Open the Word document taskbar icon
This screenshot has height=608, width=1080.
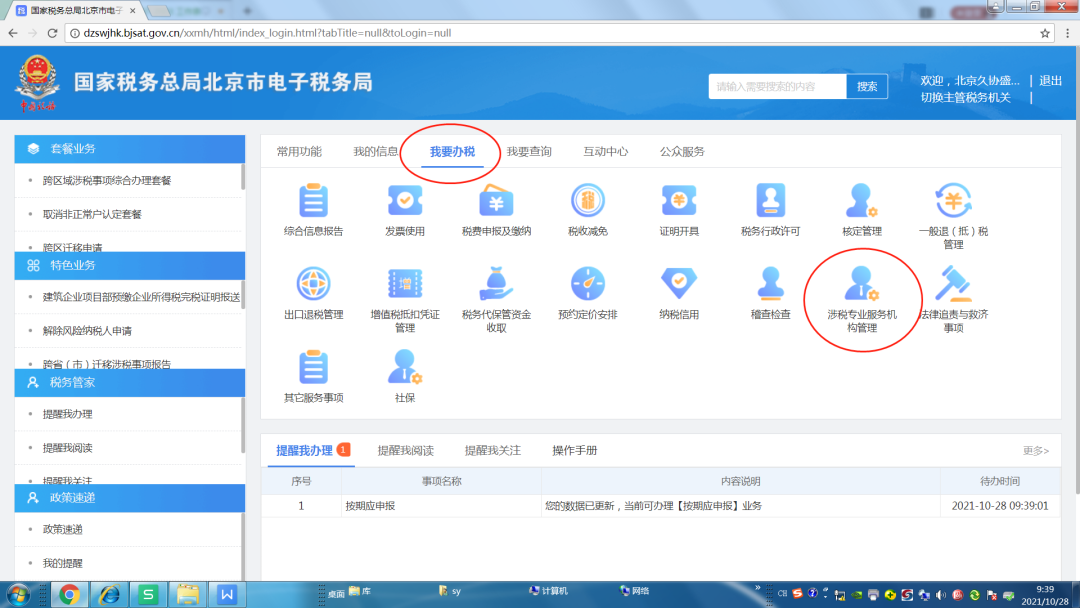[227, 594]
